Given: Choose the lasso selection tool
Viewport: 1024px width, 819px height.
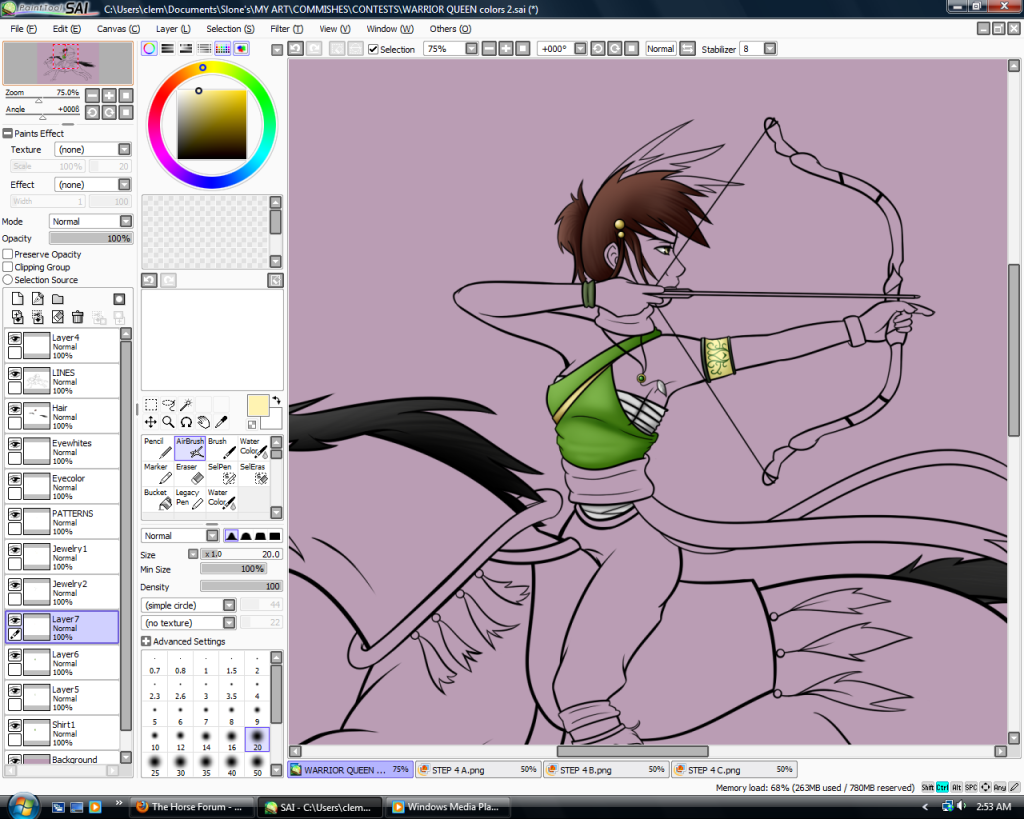Looking at the screenshot, I should pos(168,404).
